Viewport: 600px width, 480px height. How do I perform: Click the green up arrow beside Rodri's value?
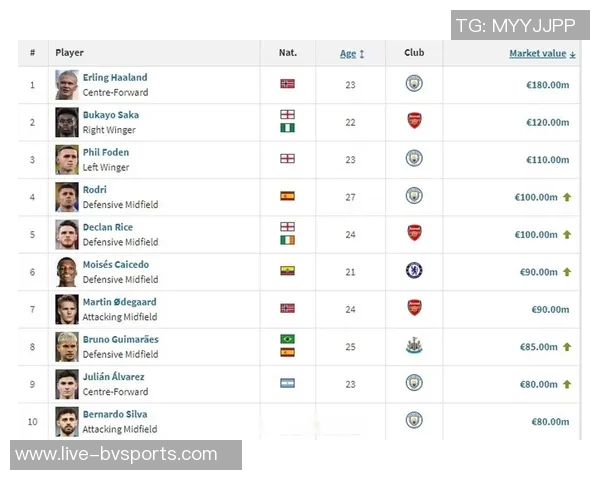click(x=567, y=197)
